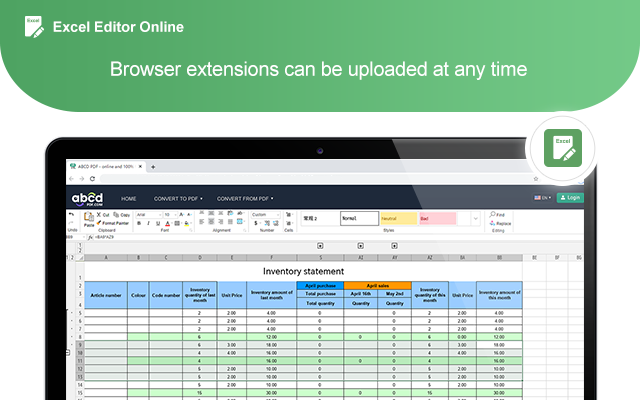Toggle Wrap Text

click(x=230, y=213)
